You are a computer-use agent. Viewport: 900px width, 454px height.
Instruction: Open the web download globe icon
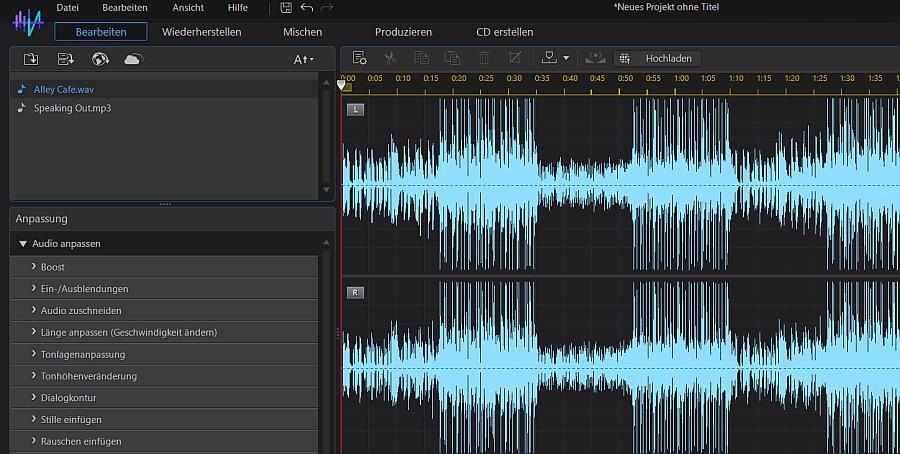coord(99,59)
